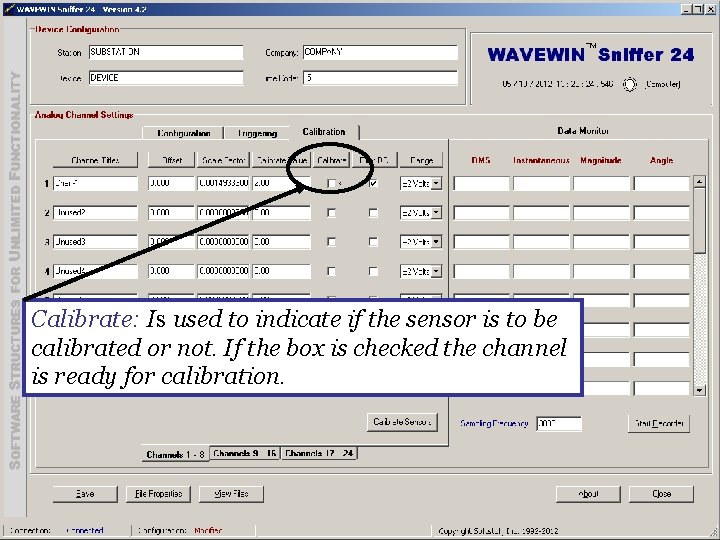Click the Unused2 channel title field
Image resolution: width=720 pixels, height=540 pixels.
[x=96, y=213]
